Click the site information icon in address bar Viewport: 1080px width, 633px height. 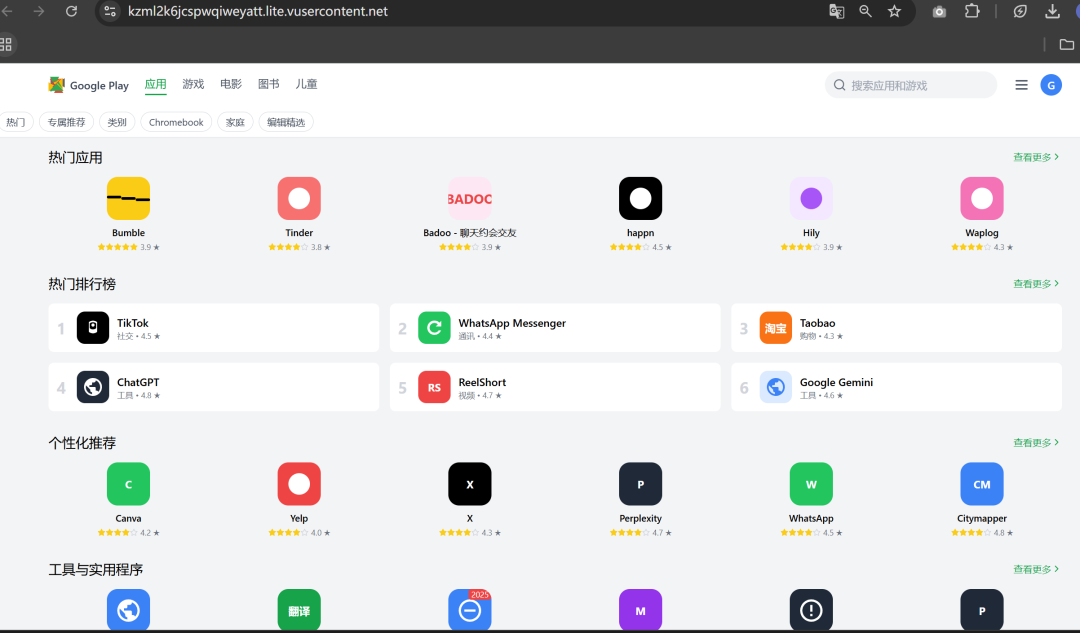110,11
